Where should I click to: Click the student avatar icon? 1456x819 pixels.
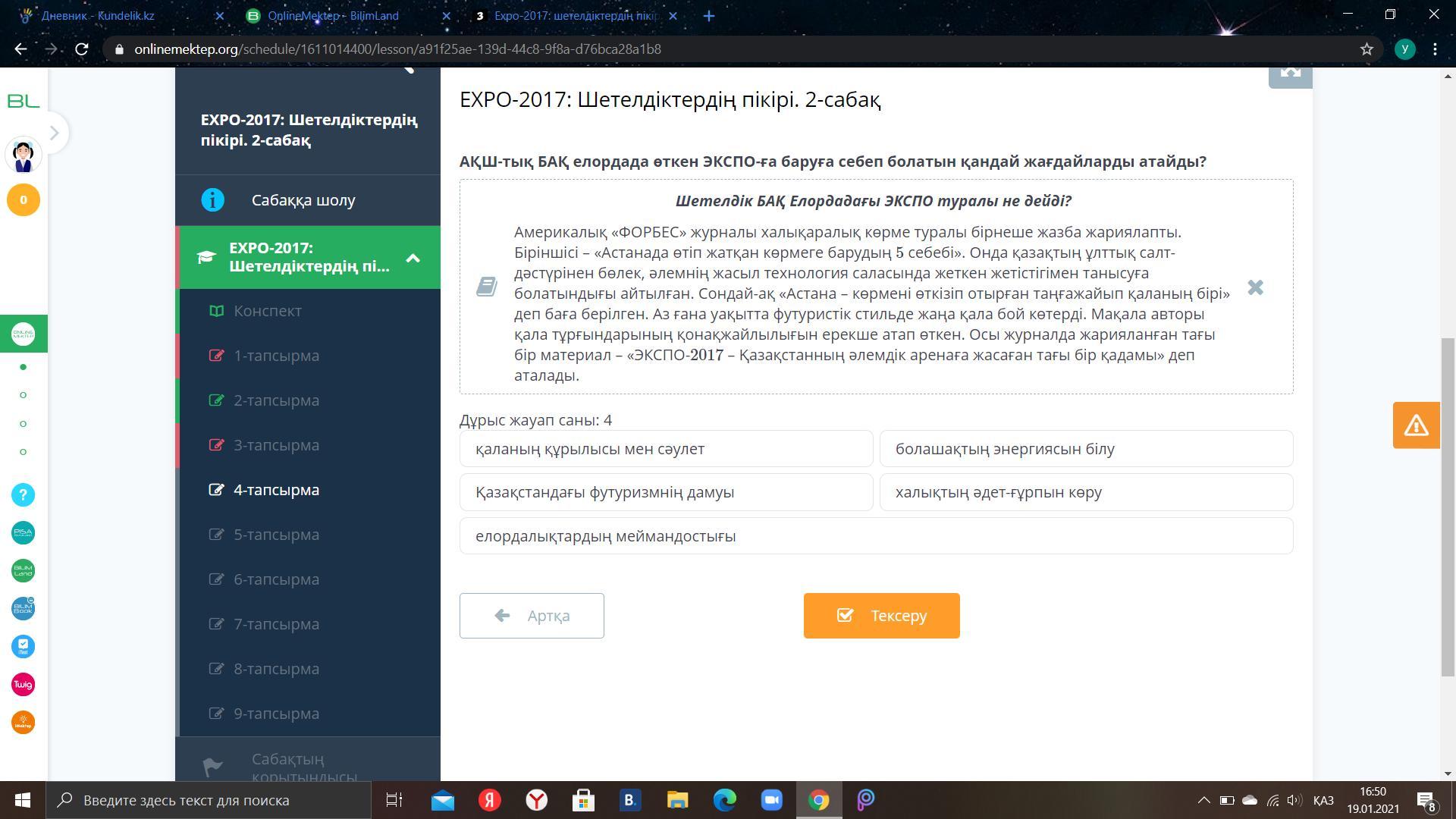[x=23, y=155]
